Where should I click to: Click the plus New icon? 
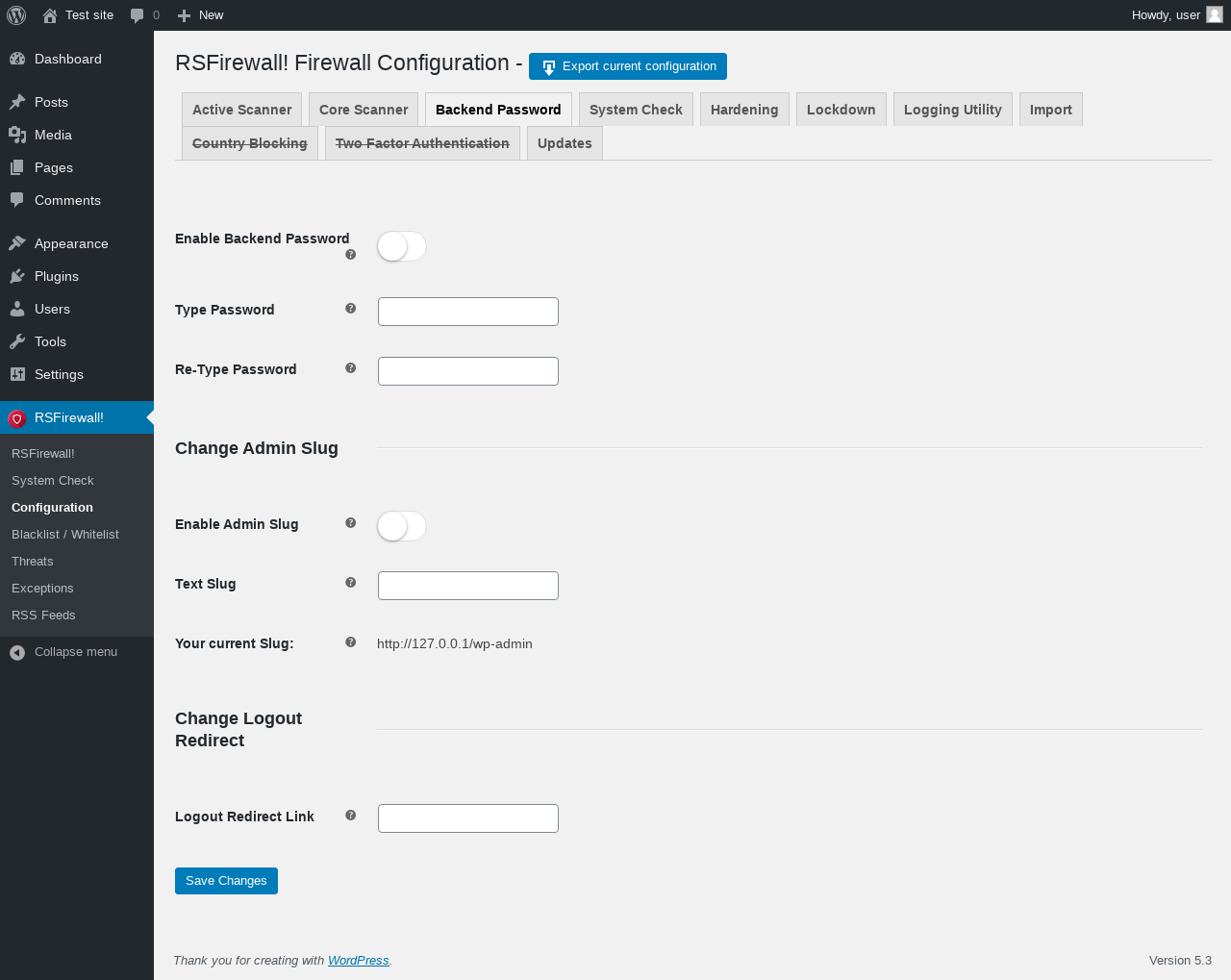coord(185,15)
